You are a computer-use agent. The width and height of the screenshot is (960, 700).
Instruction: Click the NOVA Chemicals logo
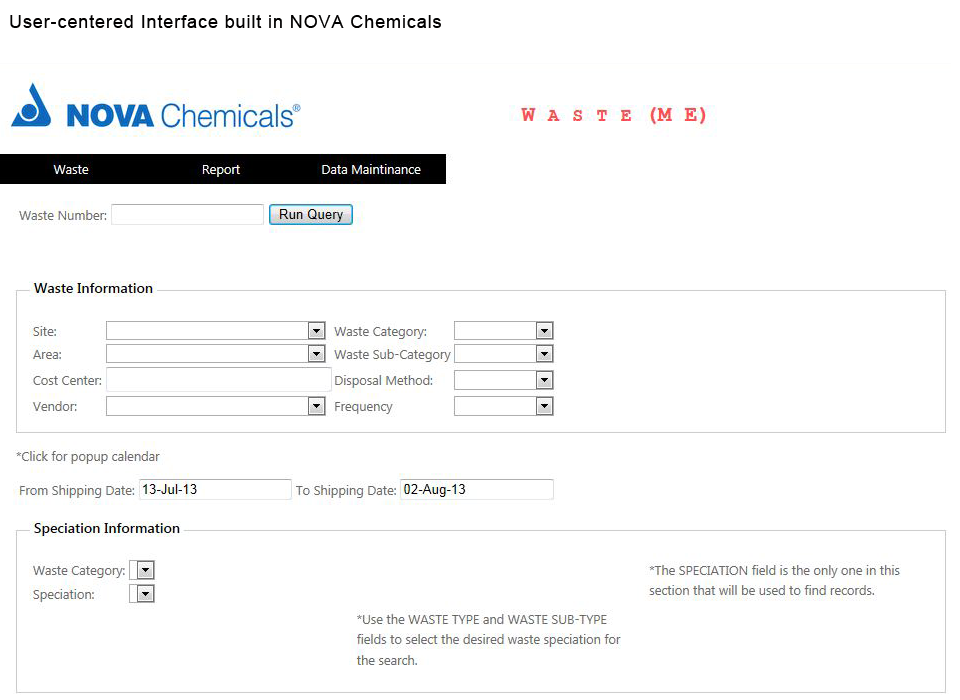point(155,108)
